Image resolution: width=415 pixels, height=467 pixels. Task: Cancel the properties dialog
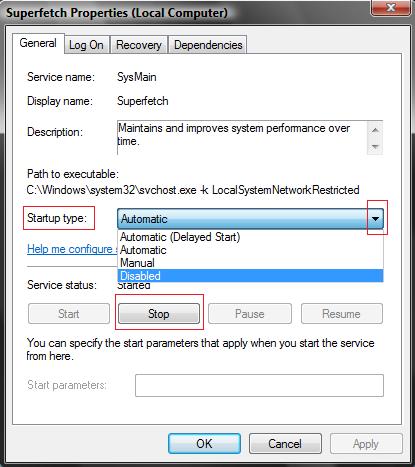(285, 444)
